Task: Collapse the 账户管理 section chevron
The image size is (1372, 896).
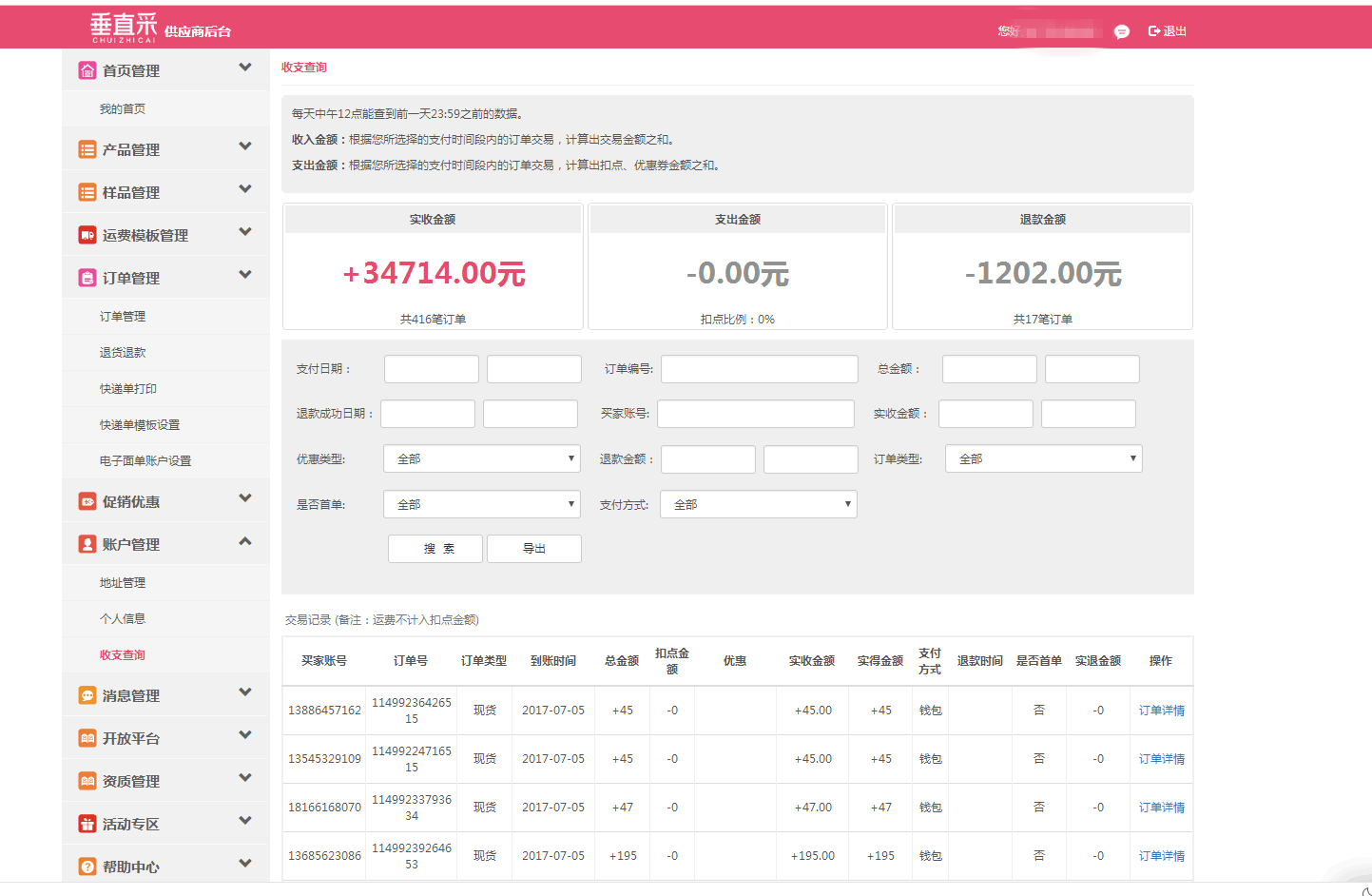Action: 245,542
